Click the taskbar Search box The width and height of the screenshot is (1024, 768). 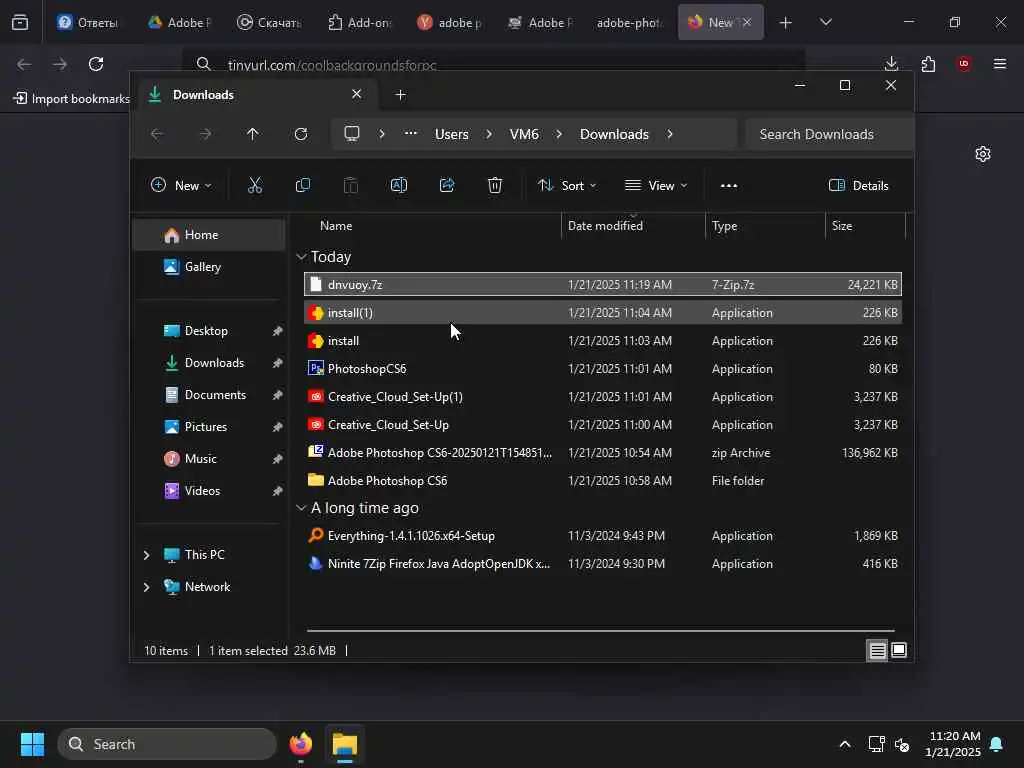pyautogui.click(x=167, y=744)
